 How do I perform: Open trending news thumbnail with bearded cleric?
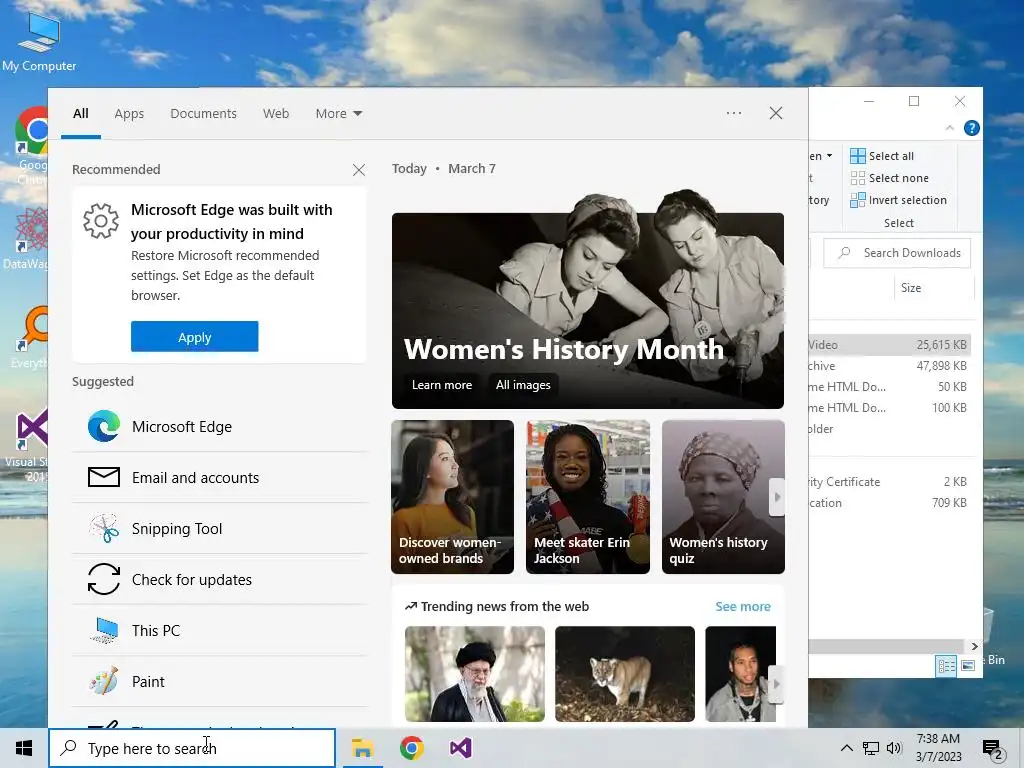pyautogui.click(x=475, y=674)
